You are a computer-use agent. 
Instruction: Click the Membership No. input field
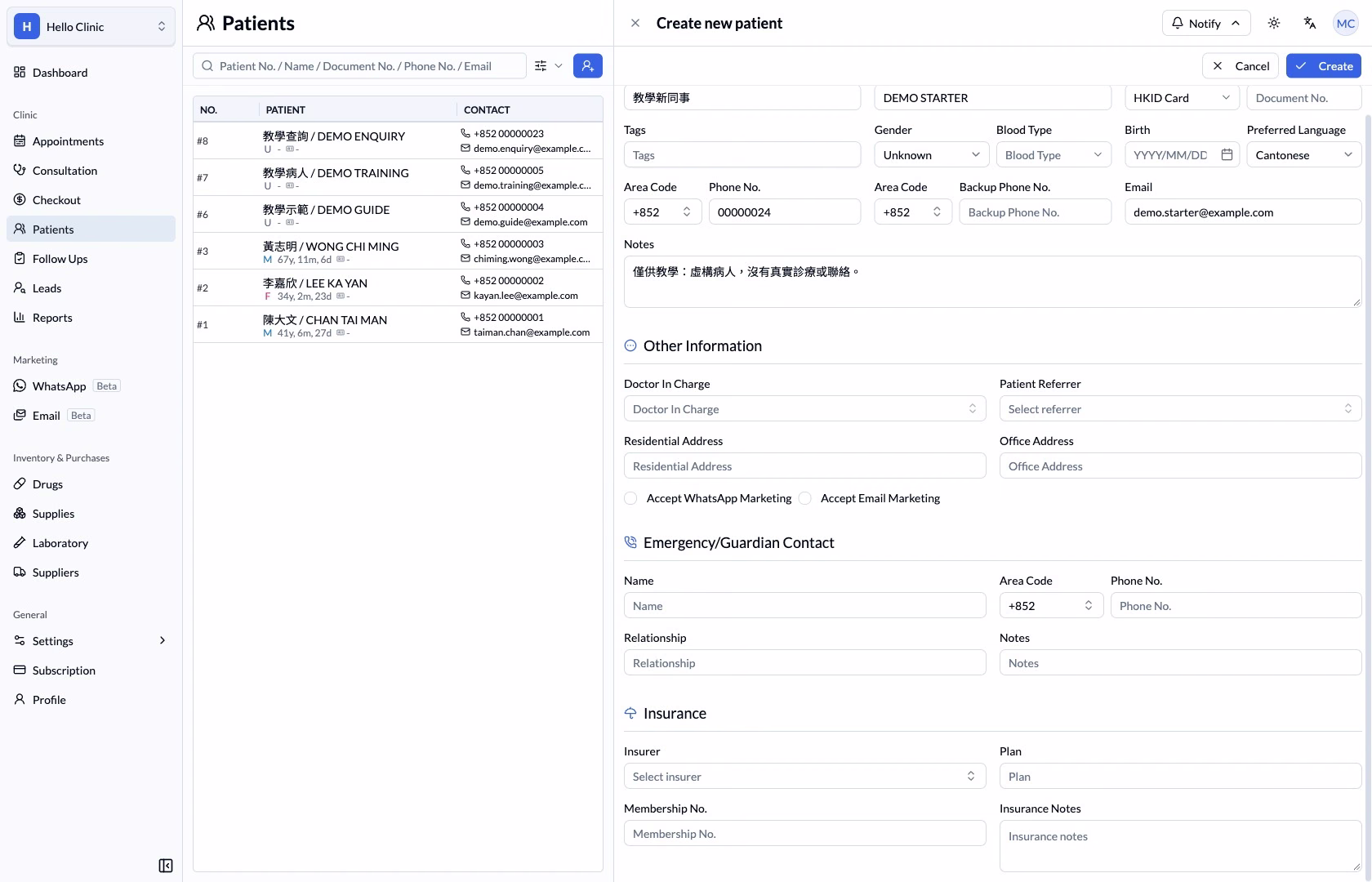pos(804,833)
